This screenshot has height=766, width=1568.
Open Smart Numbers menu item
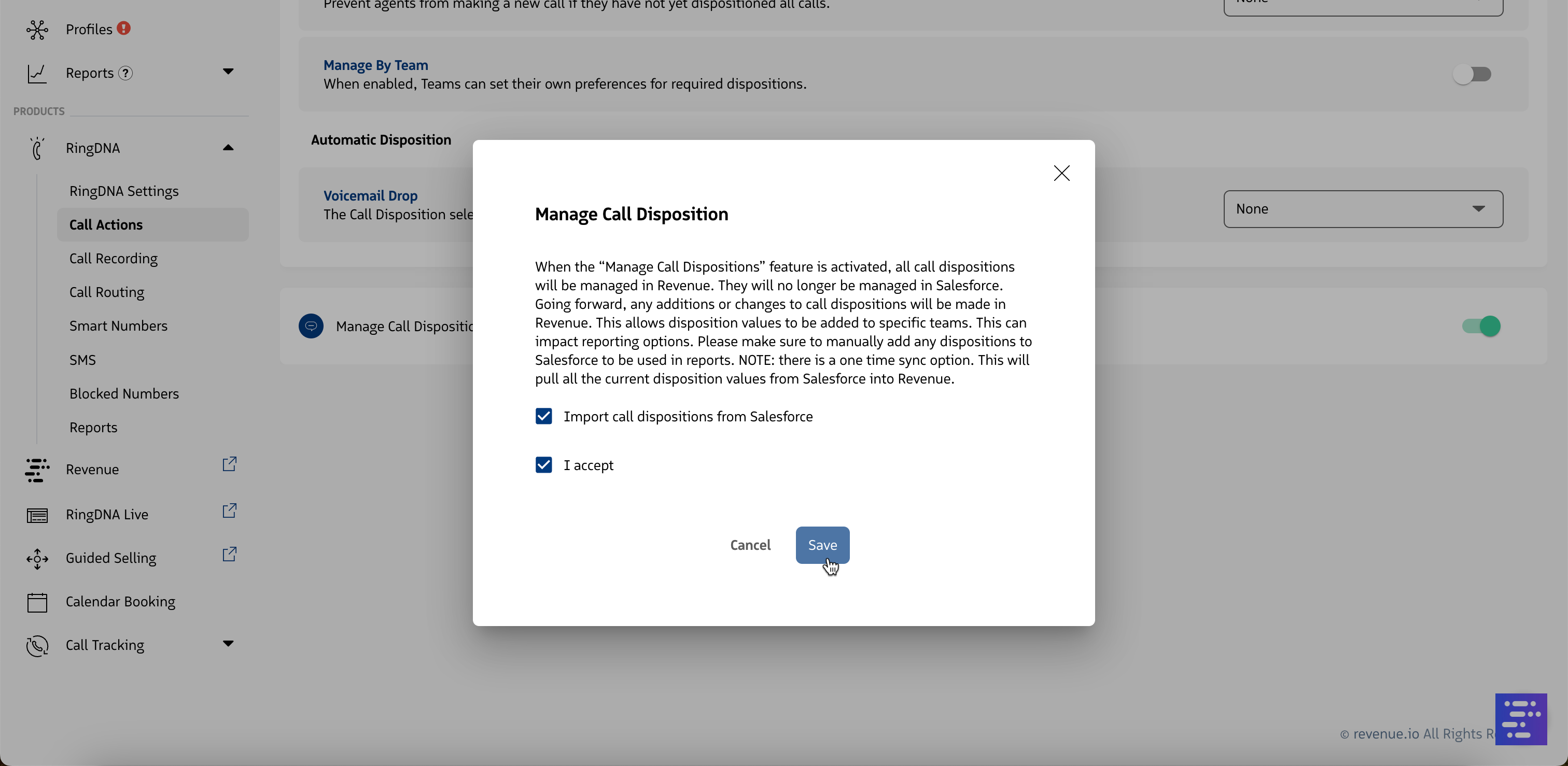118,326
